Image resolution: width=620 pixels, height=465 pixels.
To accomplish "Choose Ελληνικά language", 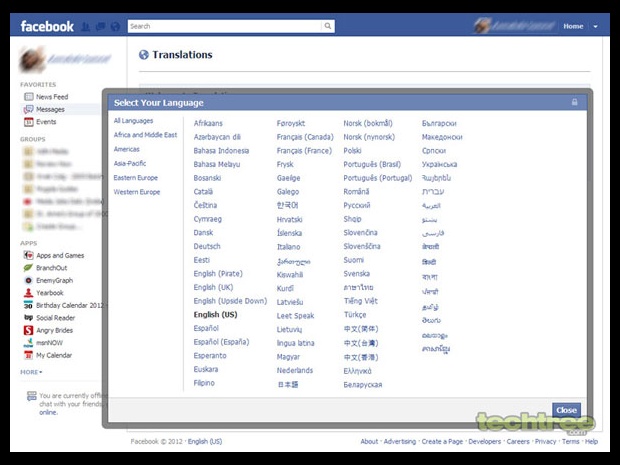I will (357, 371).
